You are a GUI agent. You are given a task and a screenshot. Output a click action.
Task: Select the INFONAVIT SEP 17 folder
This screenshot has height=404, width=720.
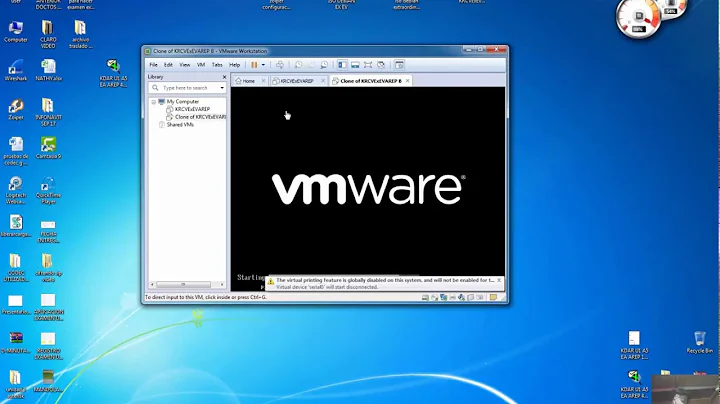point(48,112)
